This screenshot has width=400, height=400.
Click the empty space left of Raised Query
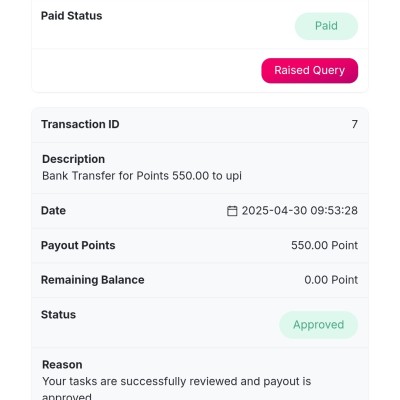click(x=147, y=70)
